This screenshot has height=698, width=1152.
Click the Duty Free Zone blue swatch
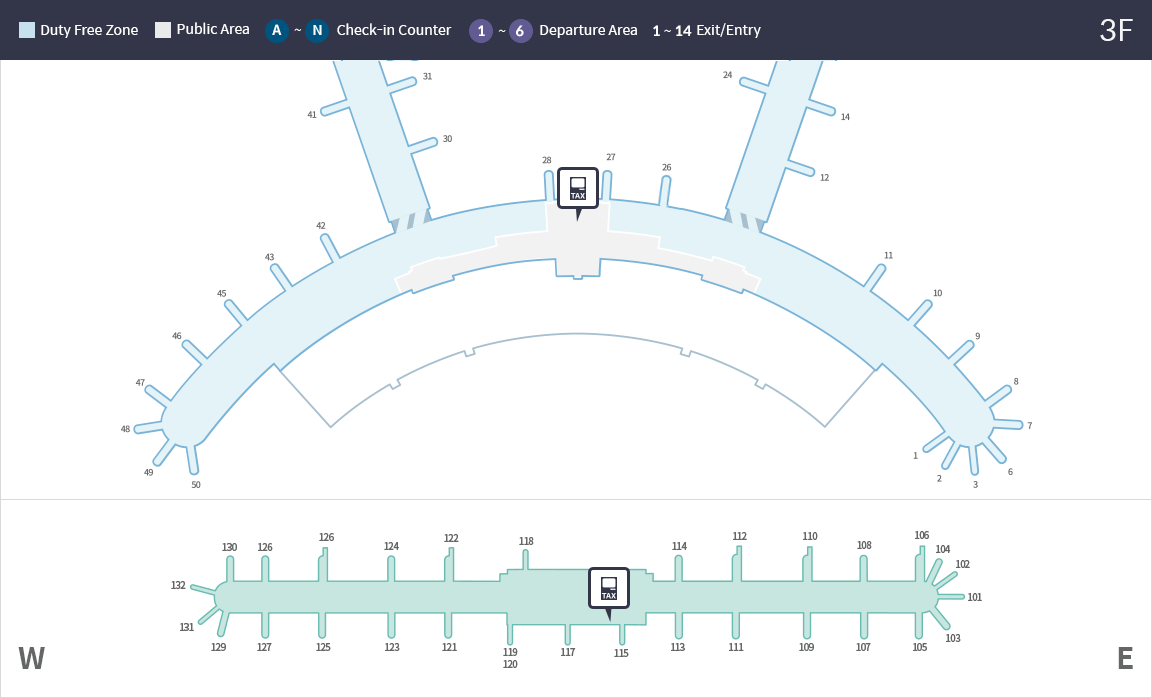[x=27, y=30]
